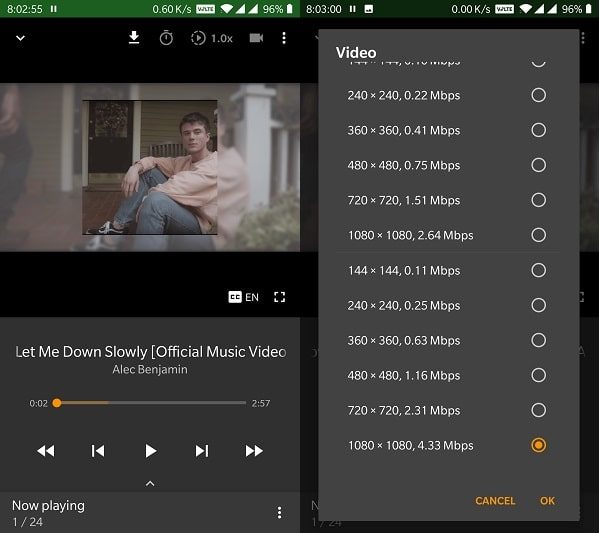Expand the Now playing queue with the up chevron
The height and width of the screenshot is (533, 600).
pos(150,484)
